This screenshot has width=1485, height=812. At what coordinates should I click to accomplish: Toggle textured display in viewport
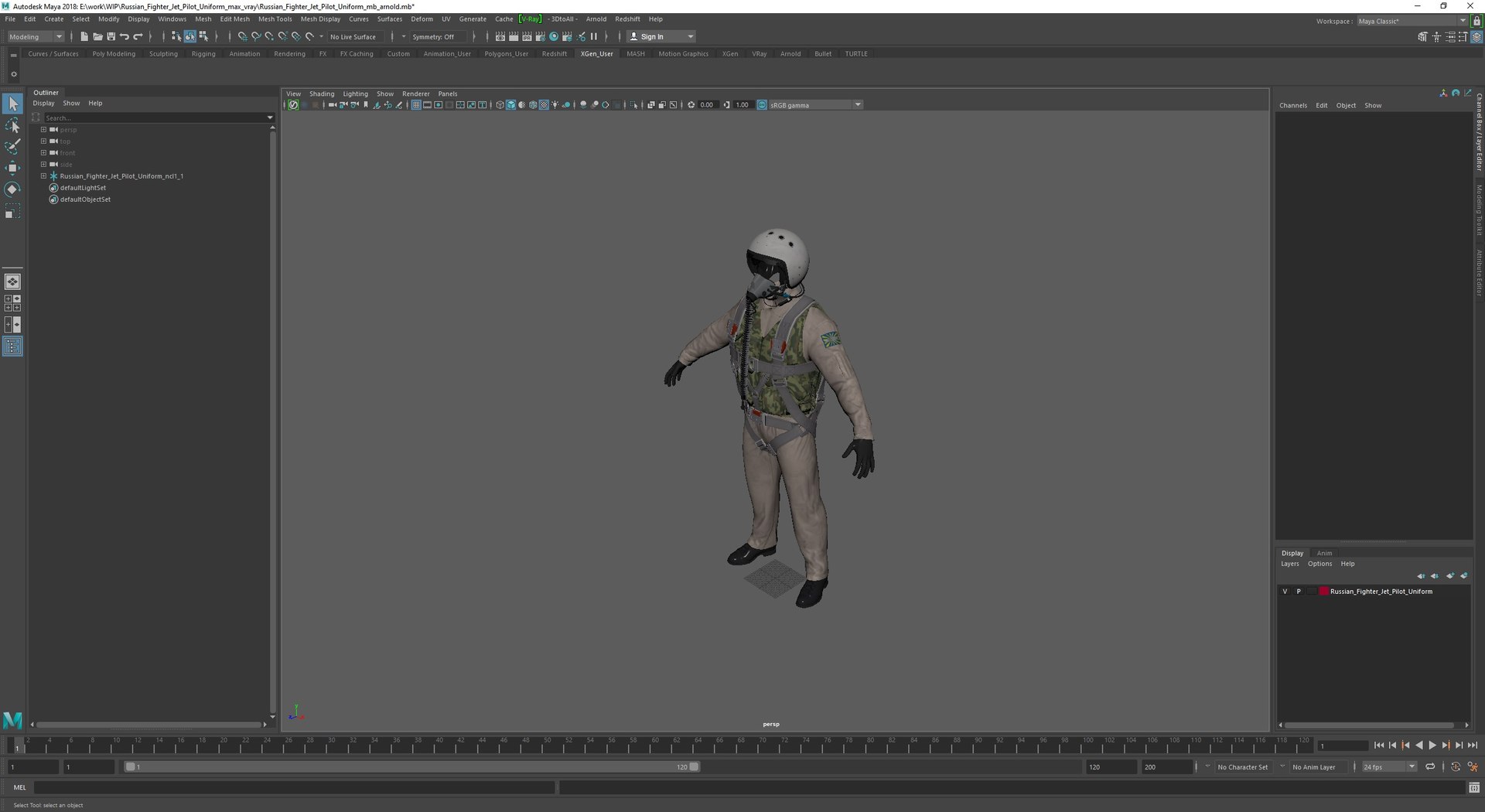[544, 105]
